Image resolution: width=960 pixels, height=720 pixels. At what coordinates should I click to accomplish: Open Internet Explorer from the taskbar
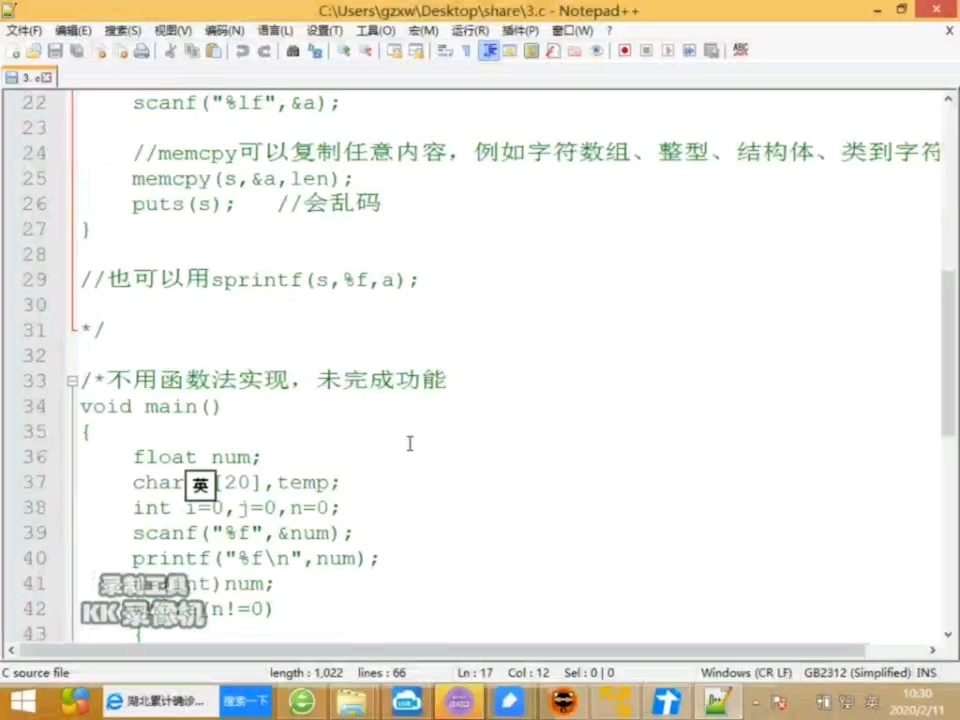pos(114,701)
